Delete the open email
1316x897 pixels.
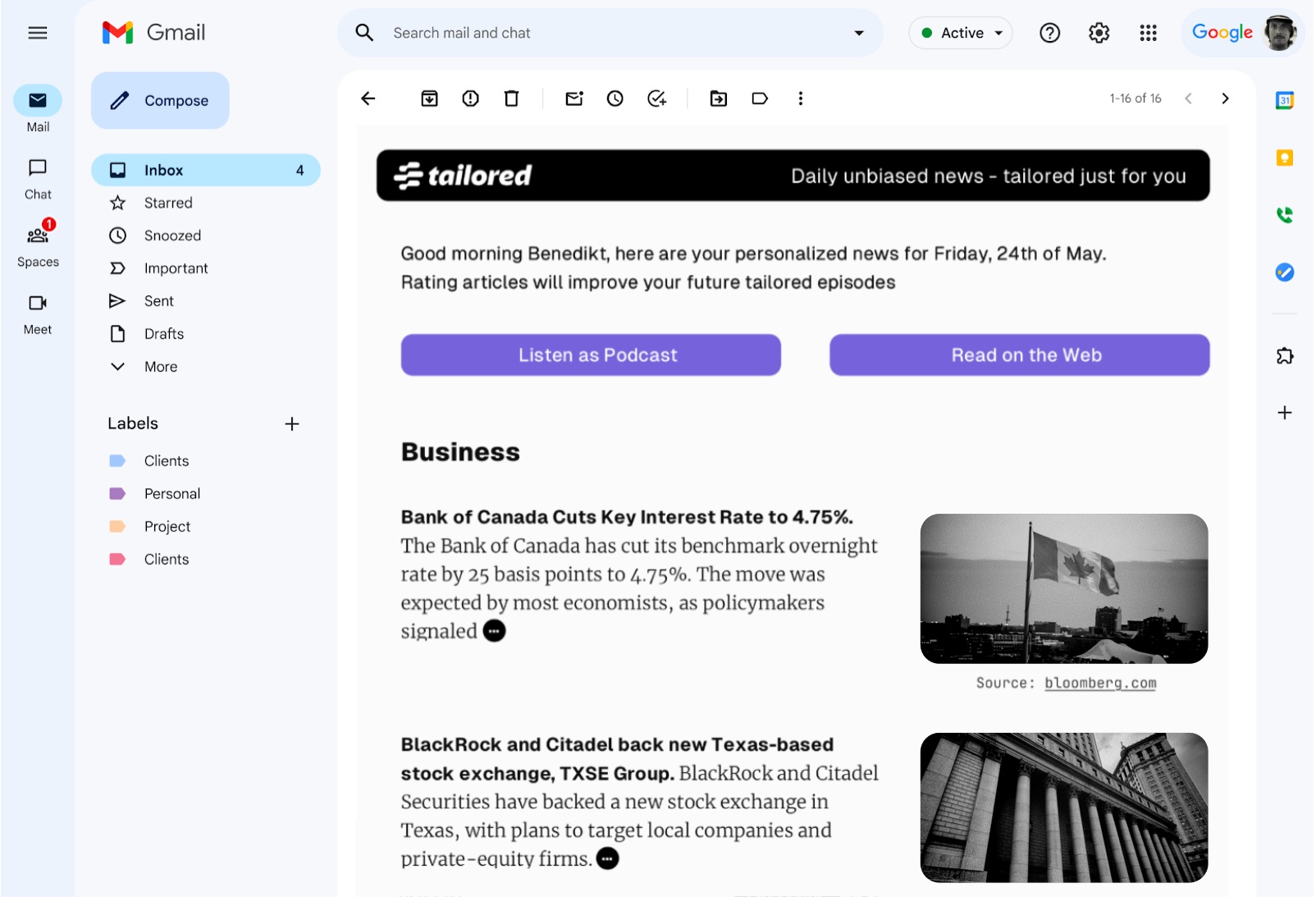tap(511, 98)
